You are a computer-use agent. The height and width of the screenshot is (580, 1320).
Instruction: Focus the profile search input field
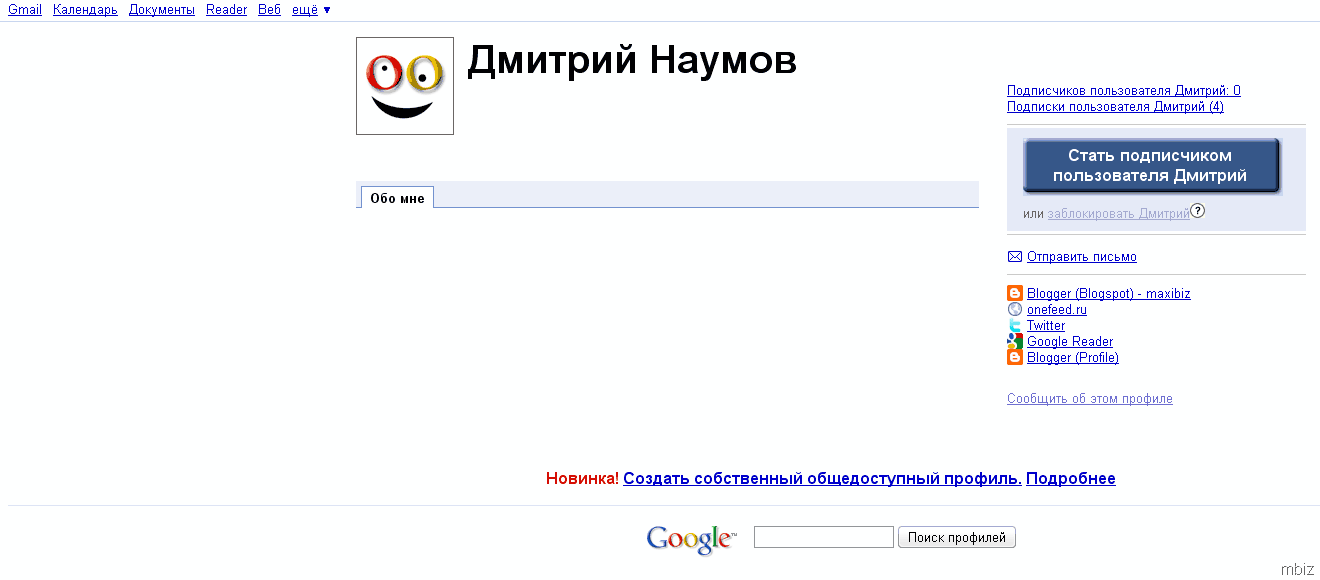(824, 538)
